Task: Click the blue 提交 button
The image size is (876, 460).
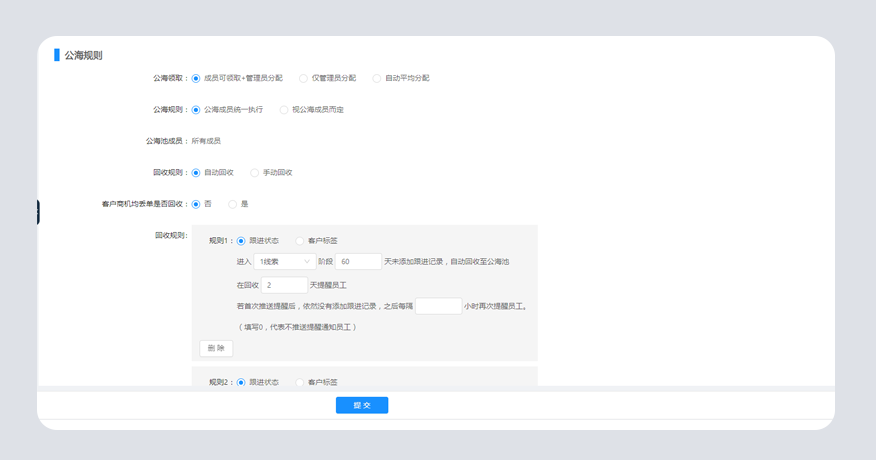Action: (x=361, y=405)
